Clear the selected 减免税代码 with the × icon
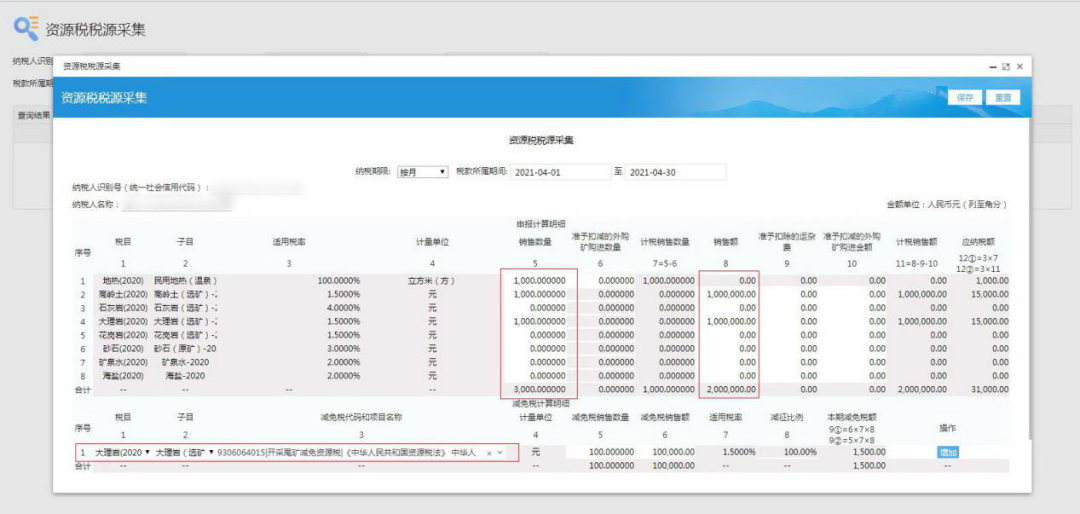The image size is (1080, 514). pyautogui.click(x=489, y=453)
